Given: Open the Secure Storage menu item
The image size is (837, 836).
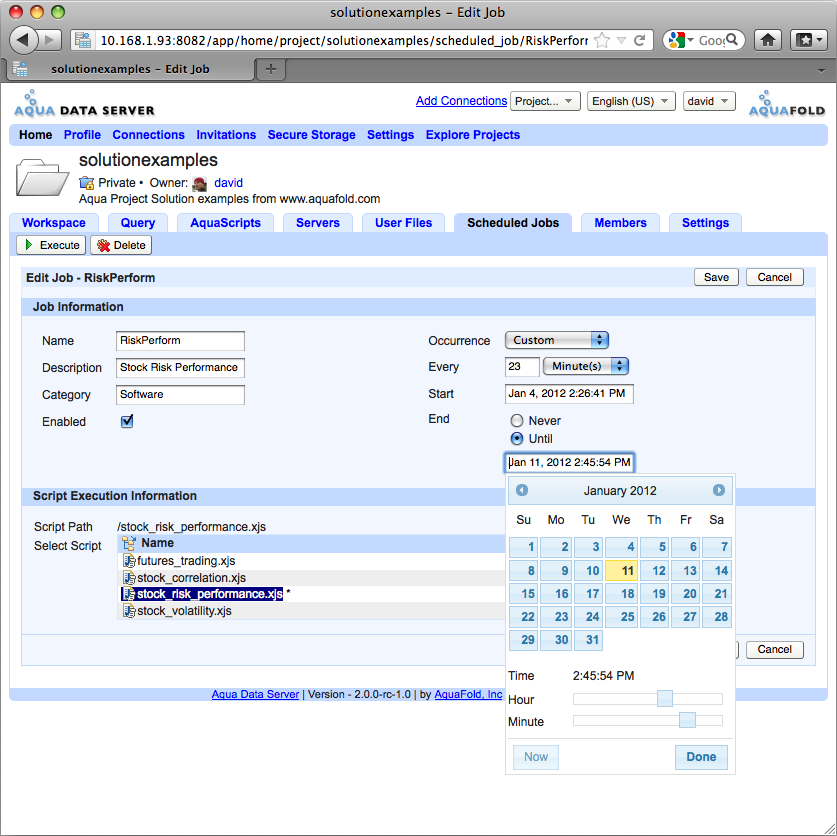Looking at the screenshot, I should click(x=312, y=135).
